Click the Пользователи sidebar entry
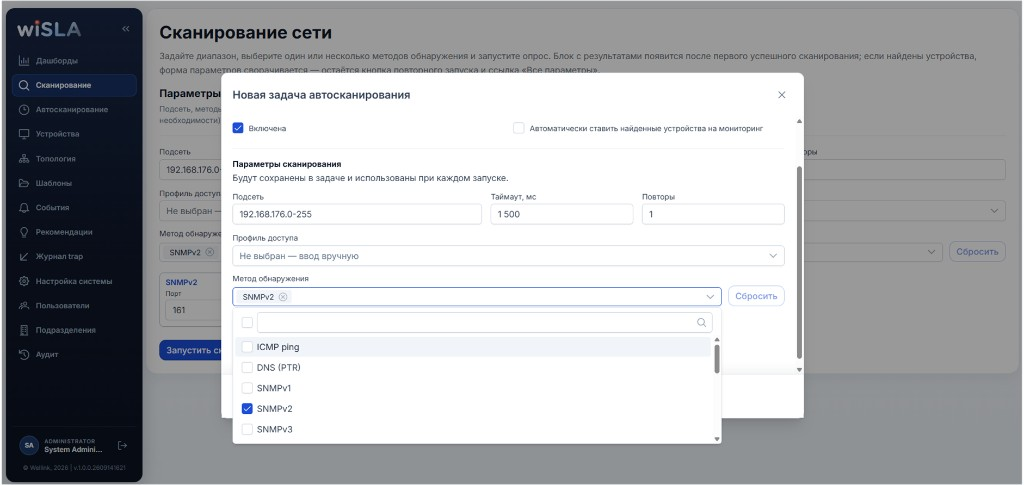The image size is (1024, 485). tap(74, 305)
